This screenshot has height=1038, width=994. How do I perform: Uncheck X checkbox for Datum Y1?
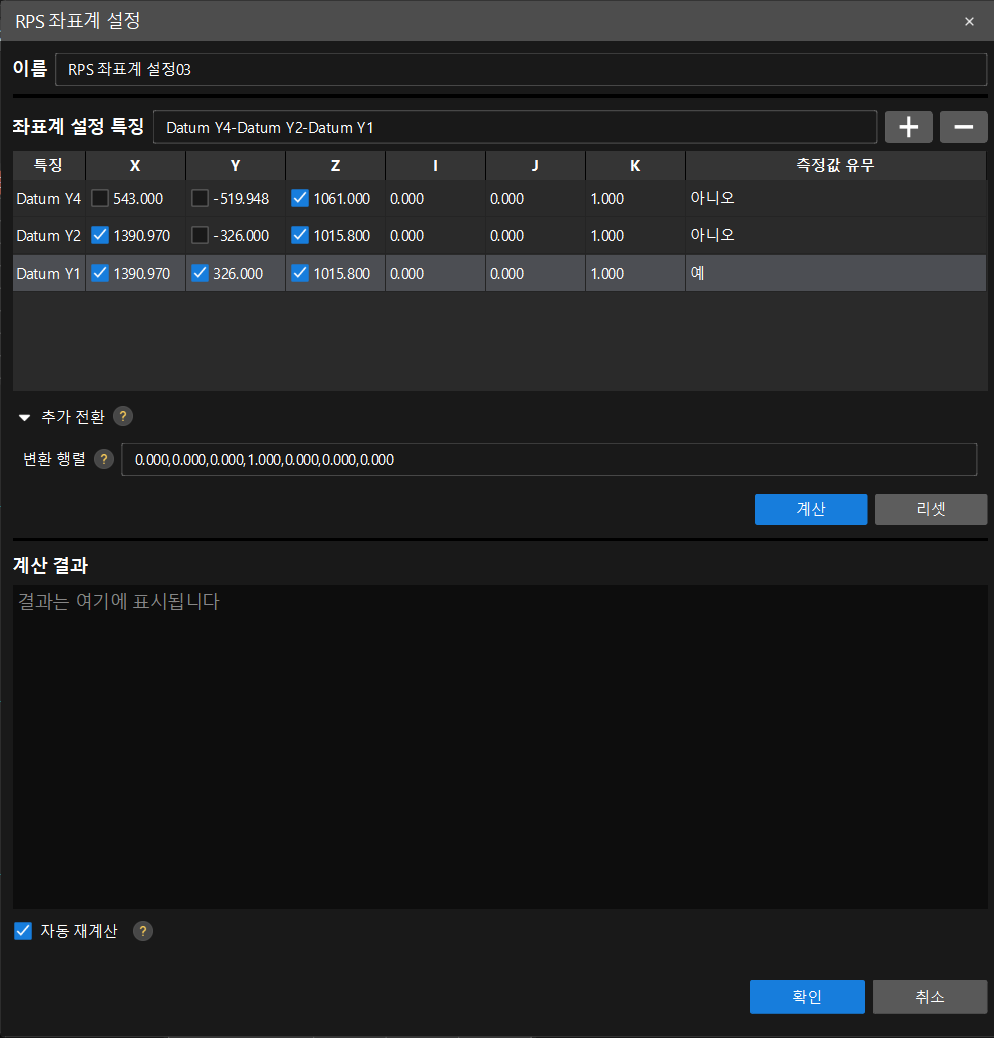[x=100, y=273]
